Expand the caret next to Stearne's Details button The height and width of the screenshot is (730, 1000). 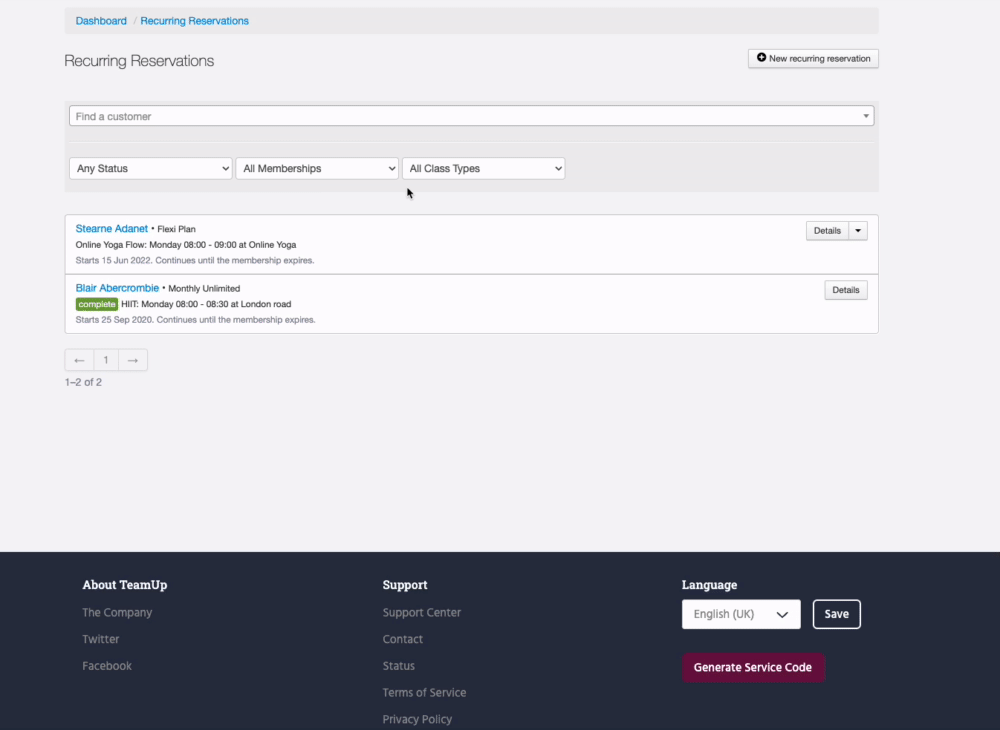coord(858,231)
